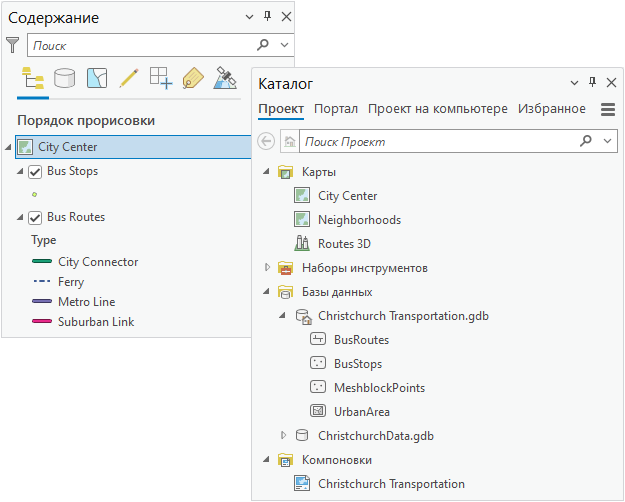The height and width of the screenshot is (502, 625).
Task: Click the BusRoutes feature class
Action: [x=361, y=340]
